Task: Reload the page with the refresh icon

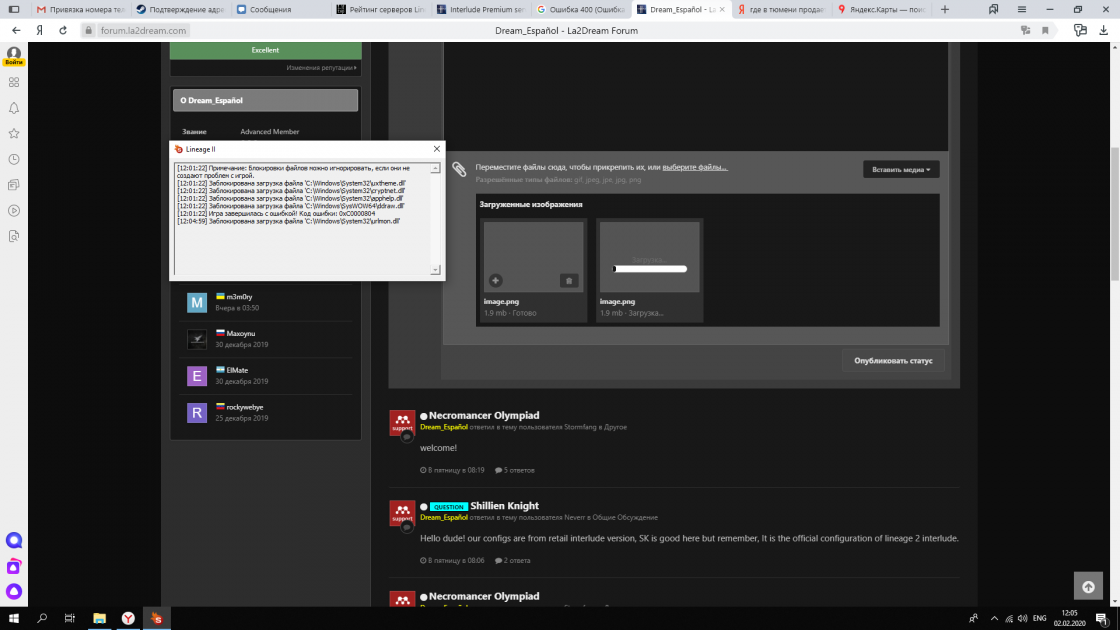Action: [64, 30]
